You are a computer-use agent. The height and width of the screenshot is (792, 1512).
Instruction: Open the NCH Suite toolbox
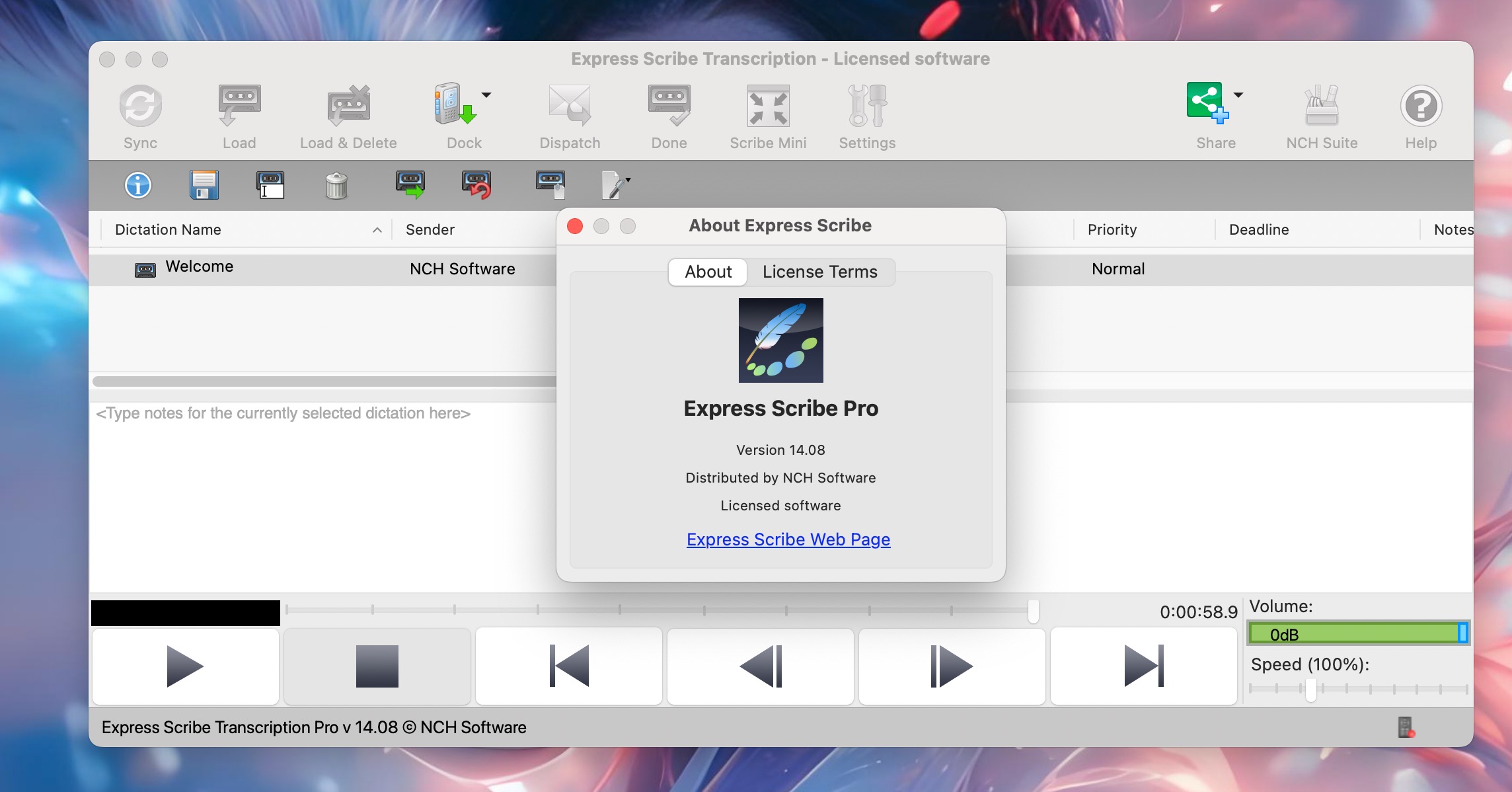(x=1322, y=106)
